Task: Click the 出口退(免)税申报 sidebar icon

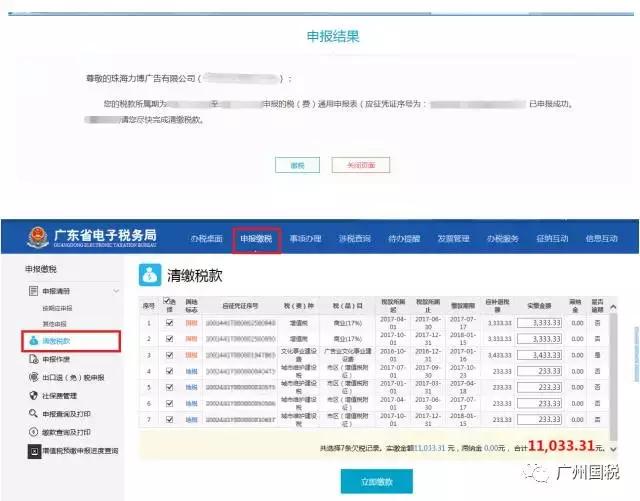Action: click(x=33, y=377)
